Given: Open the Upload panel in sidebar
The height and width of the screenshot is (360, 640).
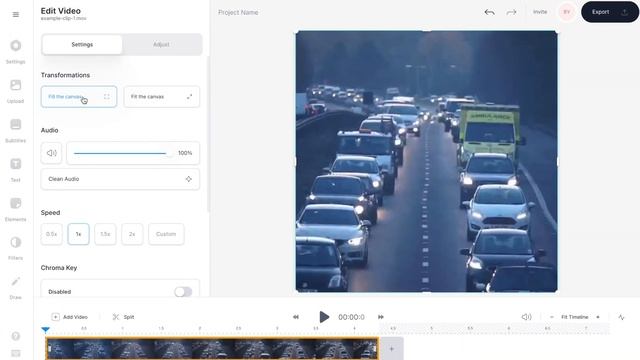Looking at the screenshot, I should coord(16,91).
